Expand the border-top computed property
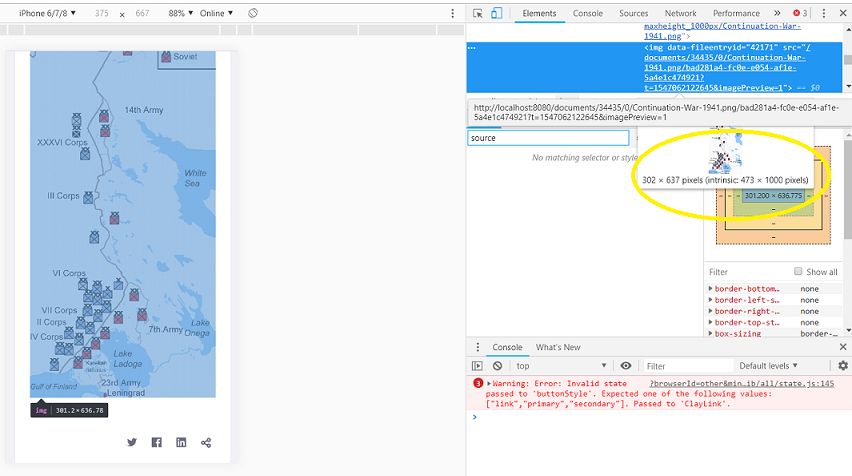 pyautogui.click(x=710, y=322)
